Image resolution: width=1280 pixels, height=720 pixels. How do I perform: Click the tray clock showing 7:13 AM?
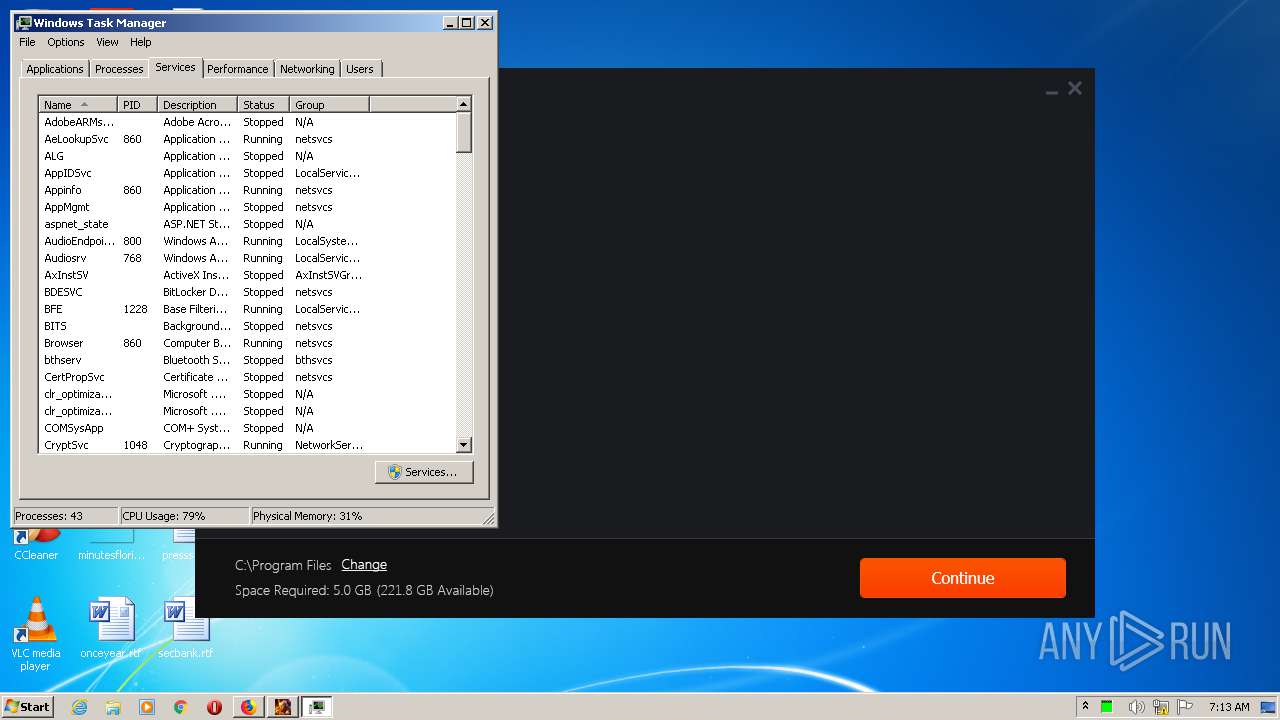(1229, 707)
